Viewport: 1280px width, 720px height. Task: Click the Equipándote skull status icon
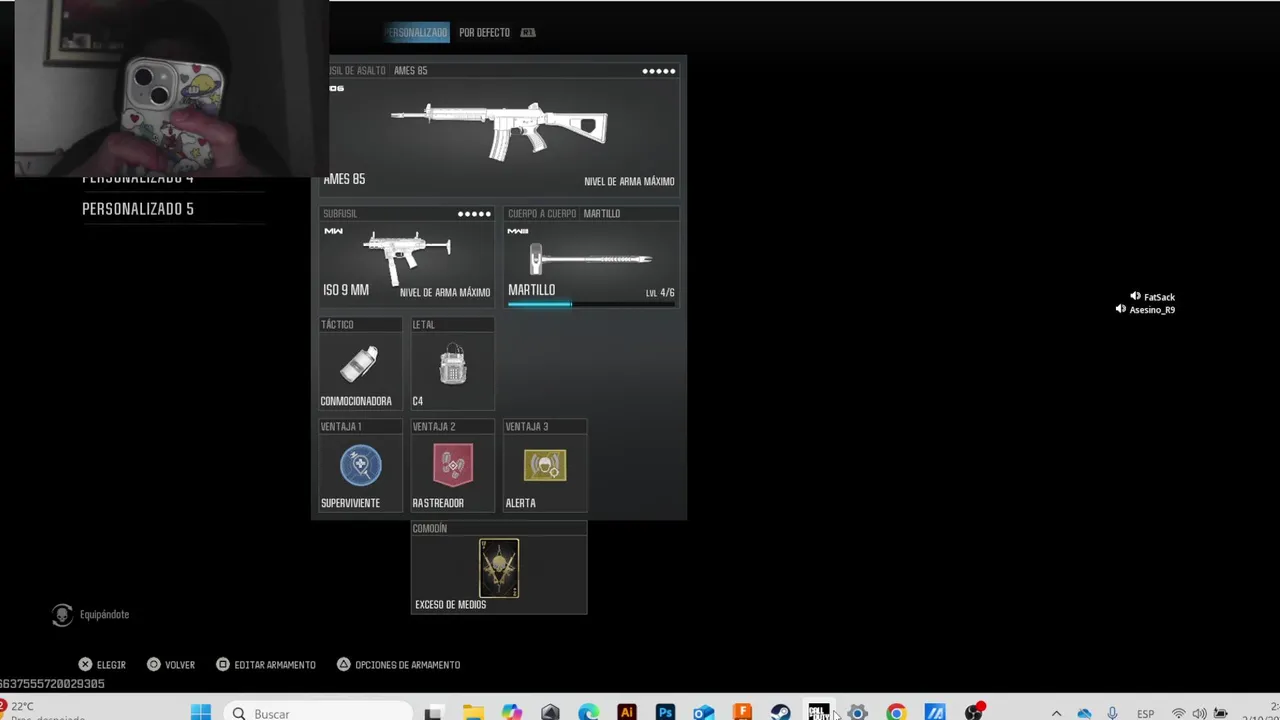(x=62, y=615)
